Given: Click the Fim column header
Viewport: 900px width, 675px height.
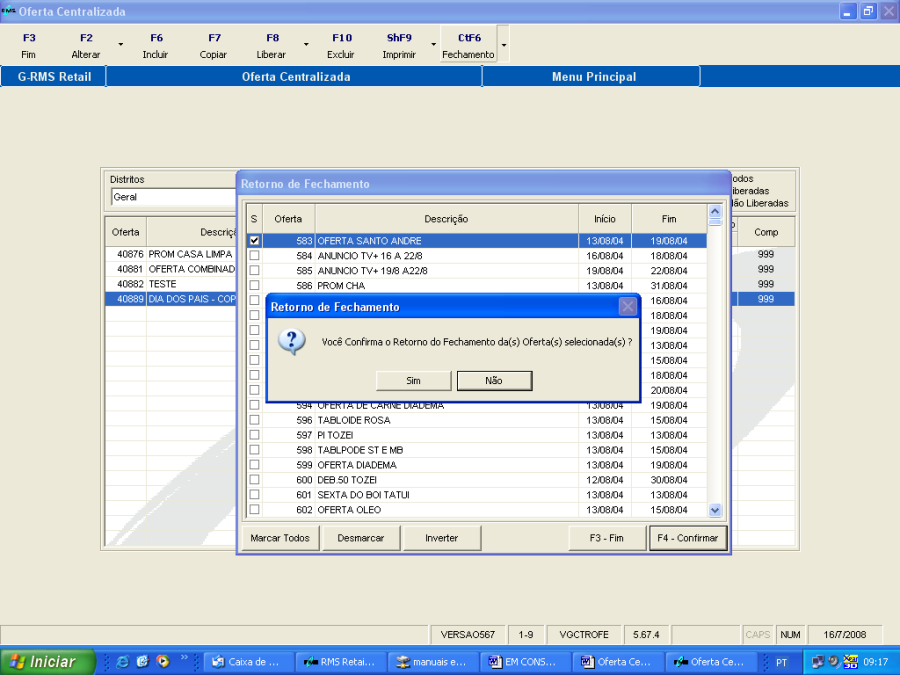Looking at the screenshot, I should 669,219.
